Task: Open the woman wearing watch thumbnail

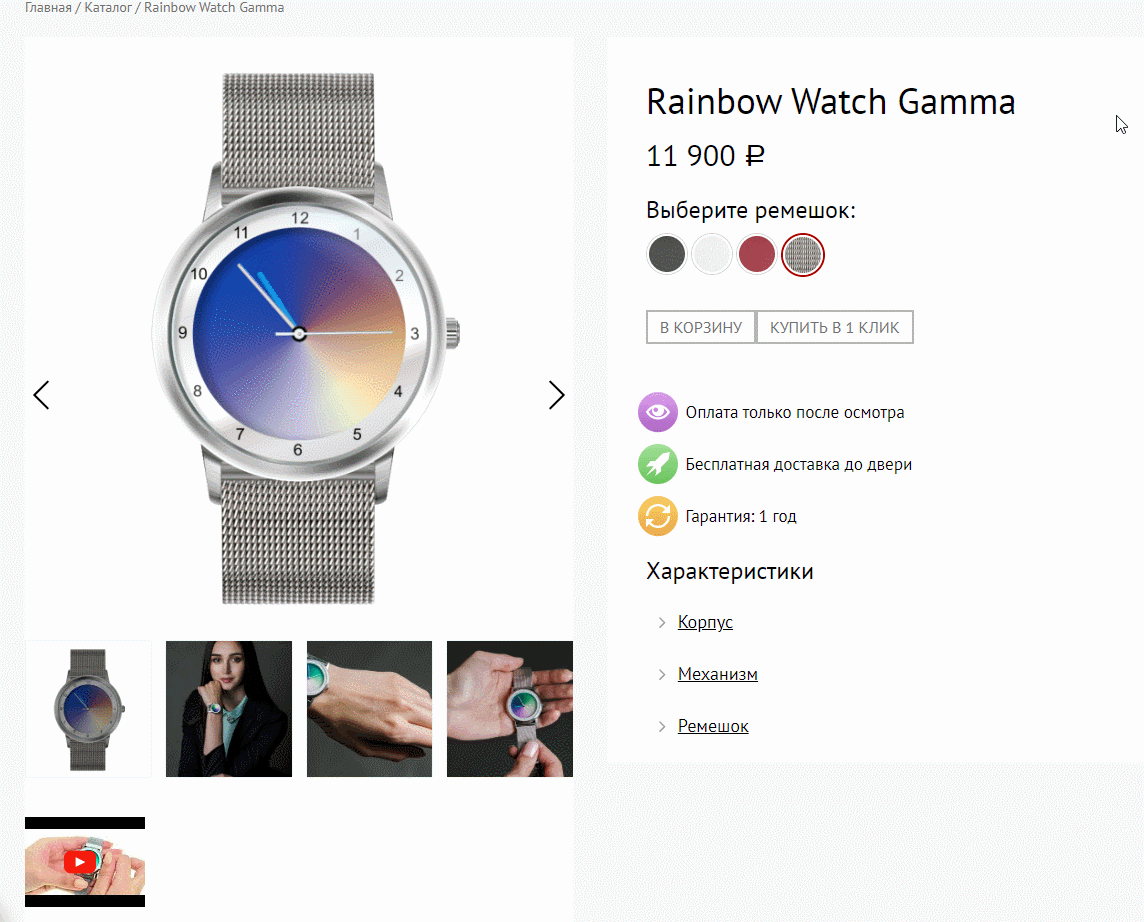Action: coord(228,709)
